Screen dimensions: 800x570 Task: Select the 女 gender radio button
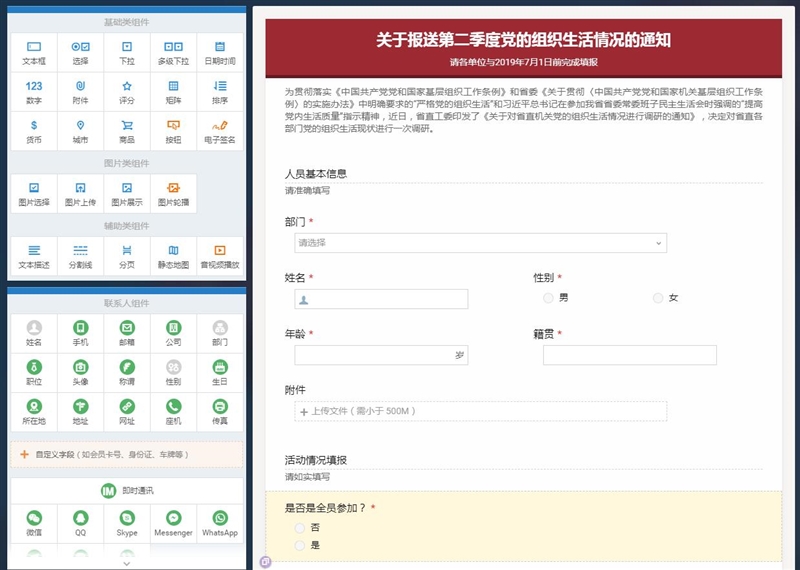point(658,298)
